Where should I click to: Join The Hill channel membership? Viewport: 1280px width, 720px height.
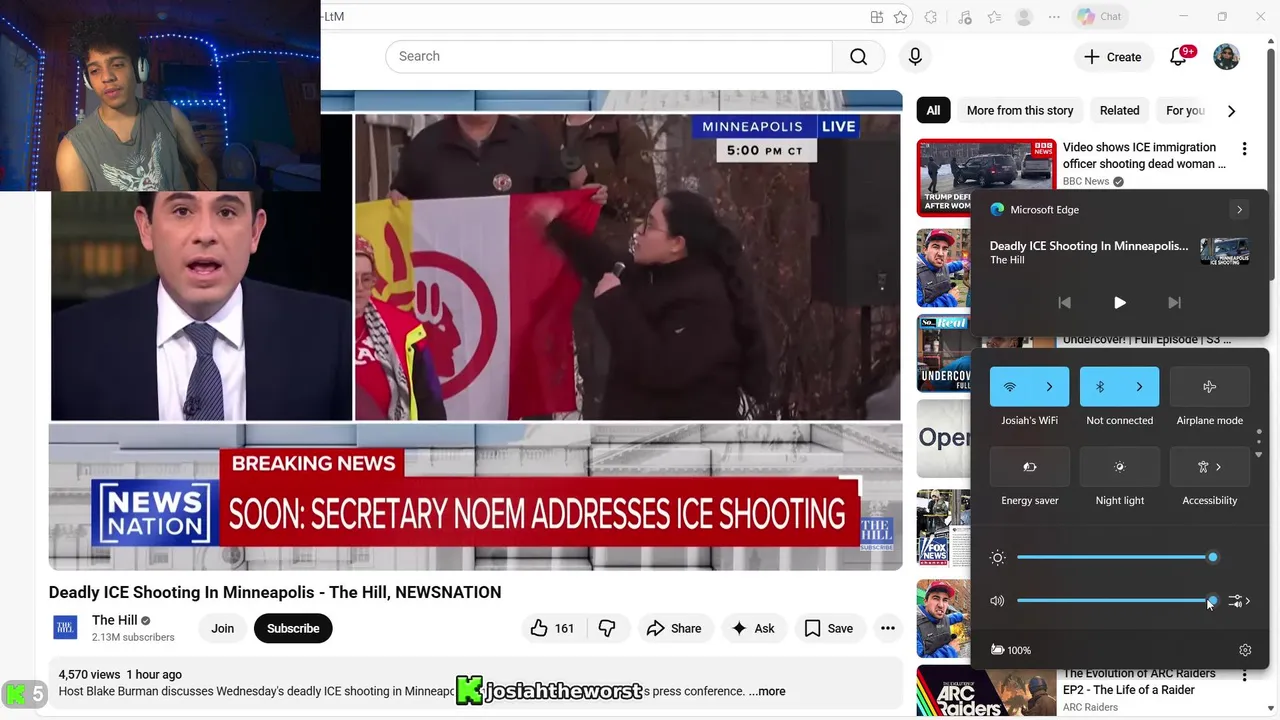[222, 628]
